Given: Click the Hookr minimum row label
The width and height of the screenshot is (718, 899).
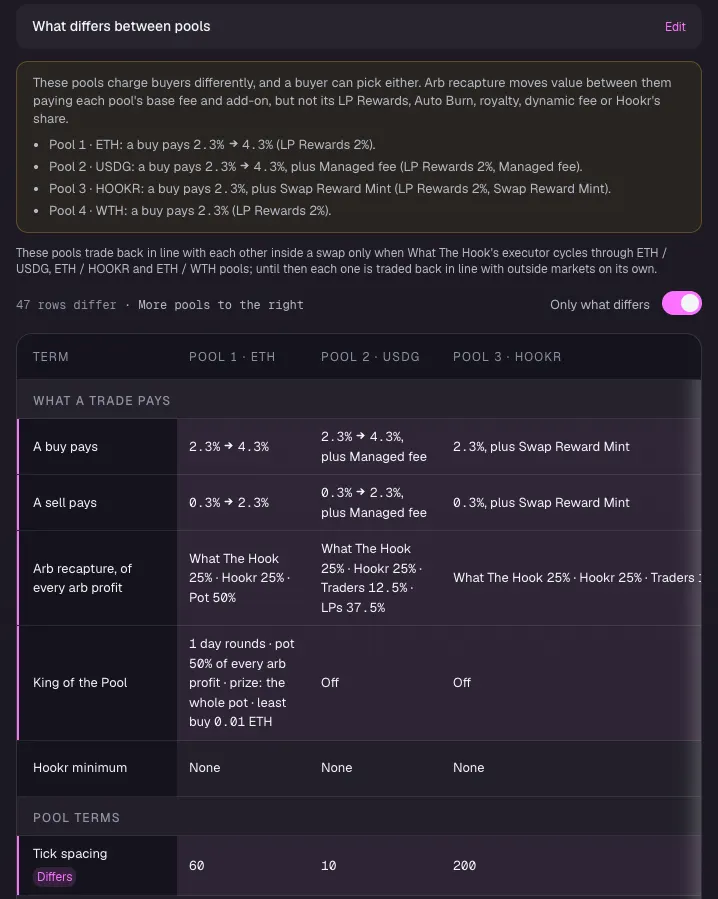Looking at the screenshot, I should (x=80, y=768).
